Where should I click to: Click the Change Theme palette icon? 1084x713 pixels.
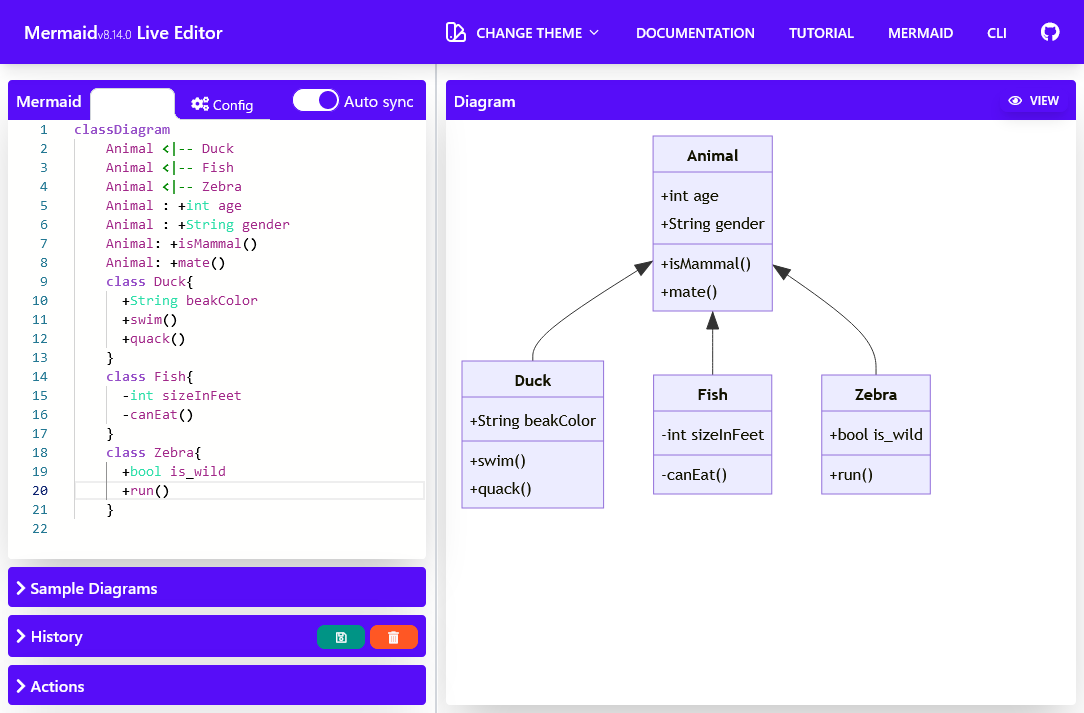pos(456,32)
